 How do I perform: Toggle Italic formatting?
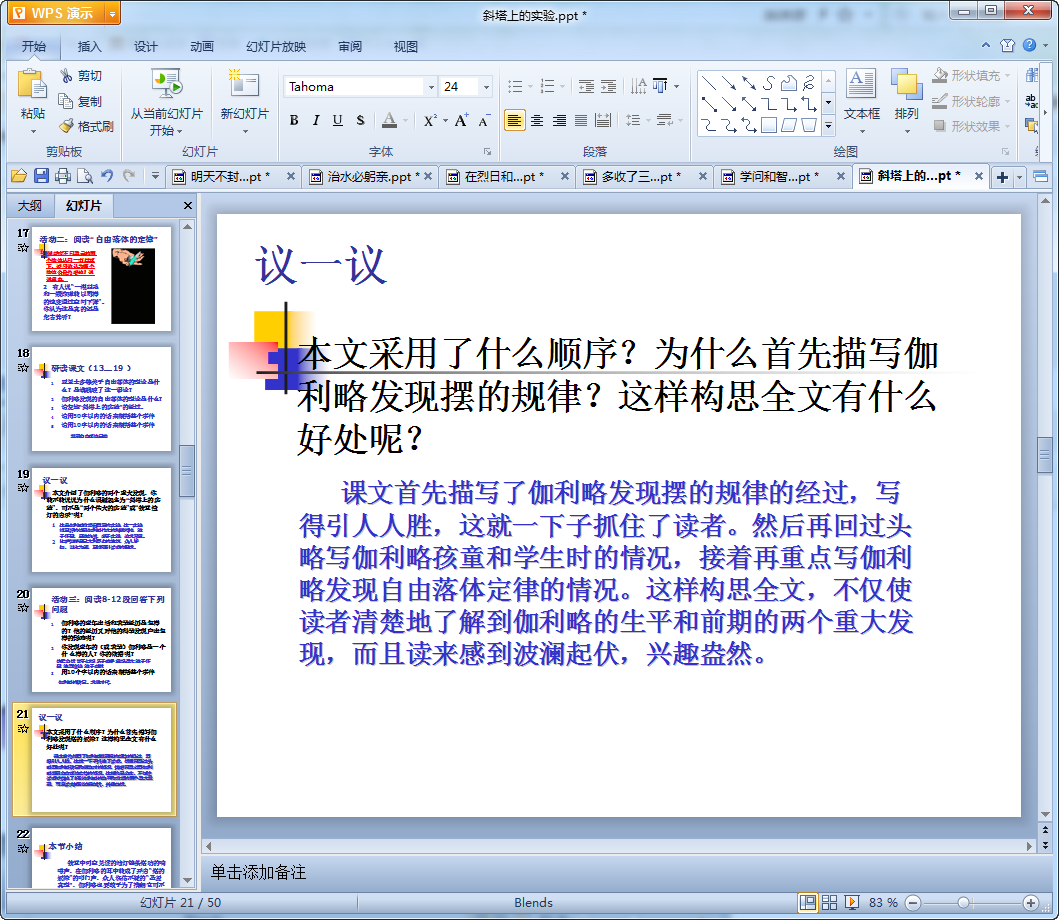click(x=315, y=120)
